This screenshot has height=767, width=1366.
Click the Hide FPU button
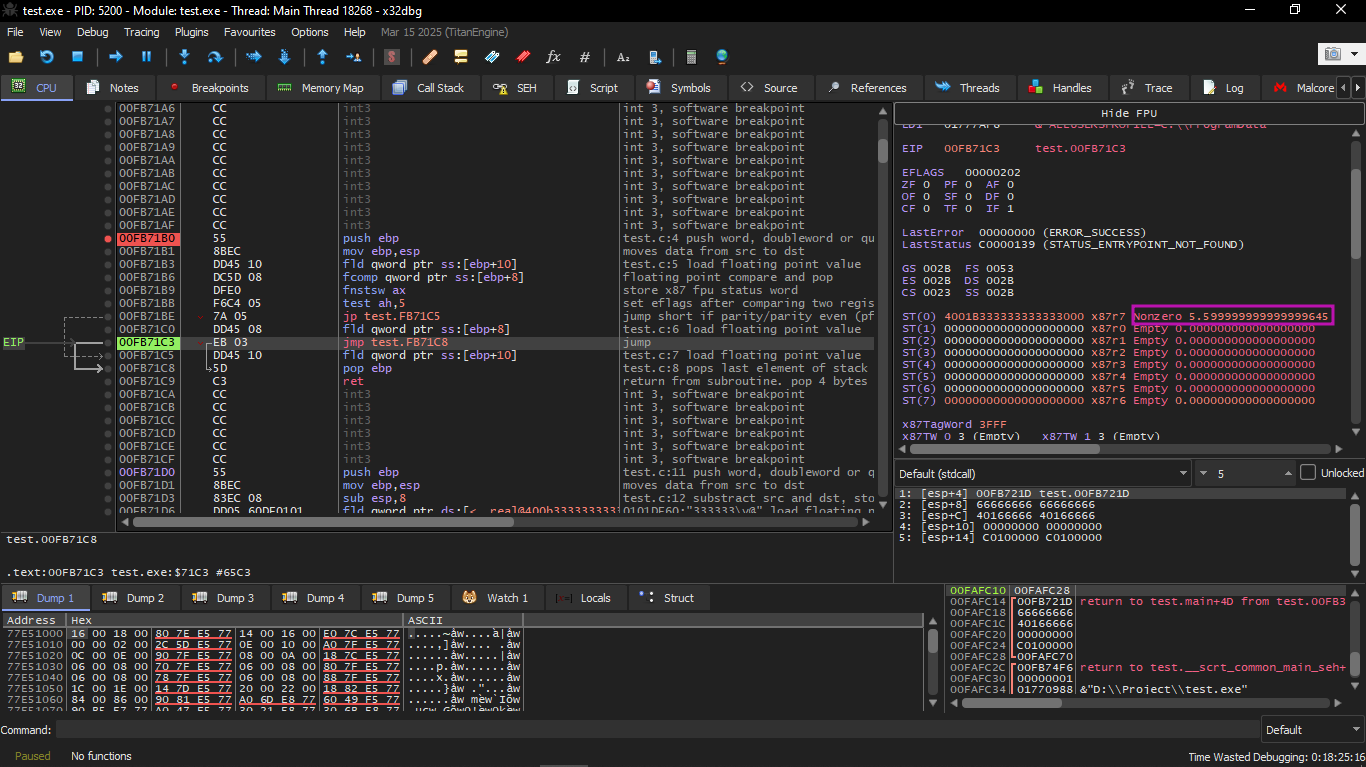(1128, 113)
